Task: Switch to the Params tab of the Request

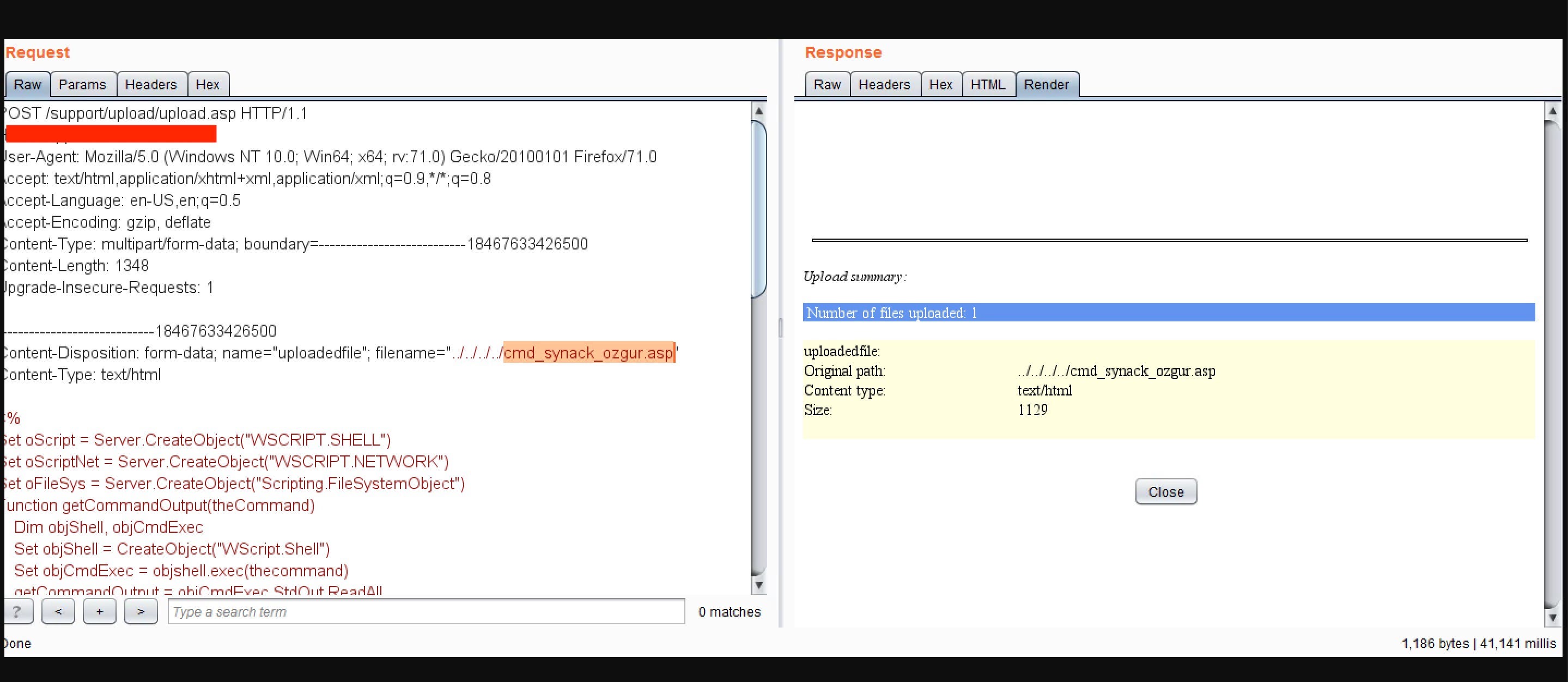Action: [x=83, y=84]
